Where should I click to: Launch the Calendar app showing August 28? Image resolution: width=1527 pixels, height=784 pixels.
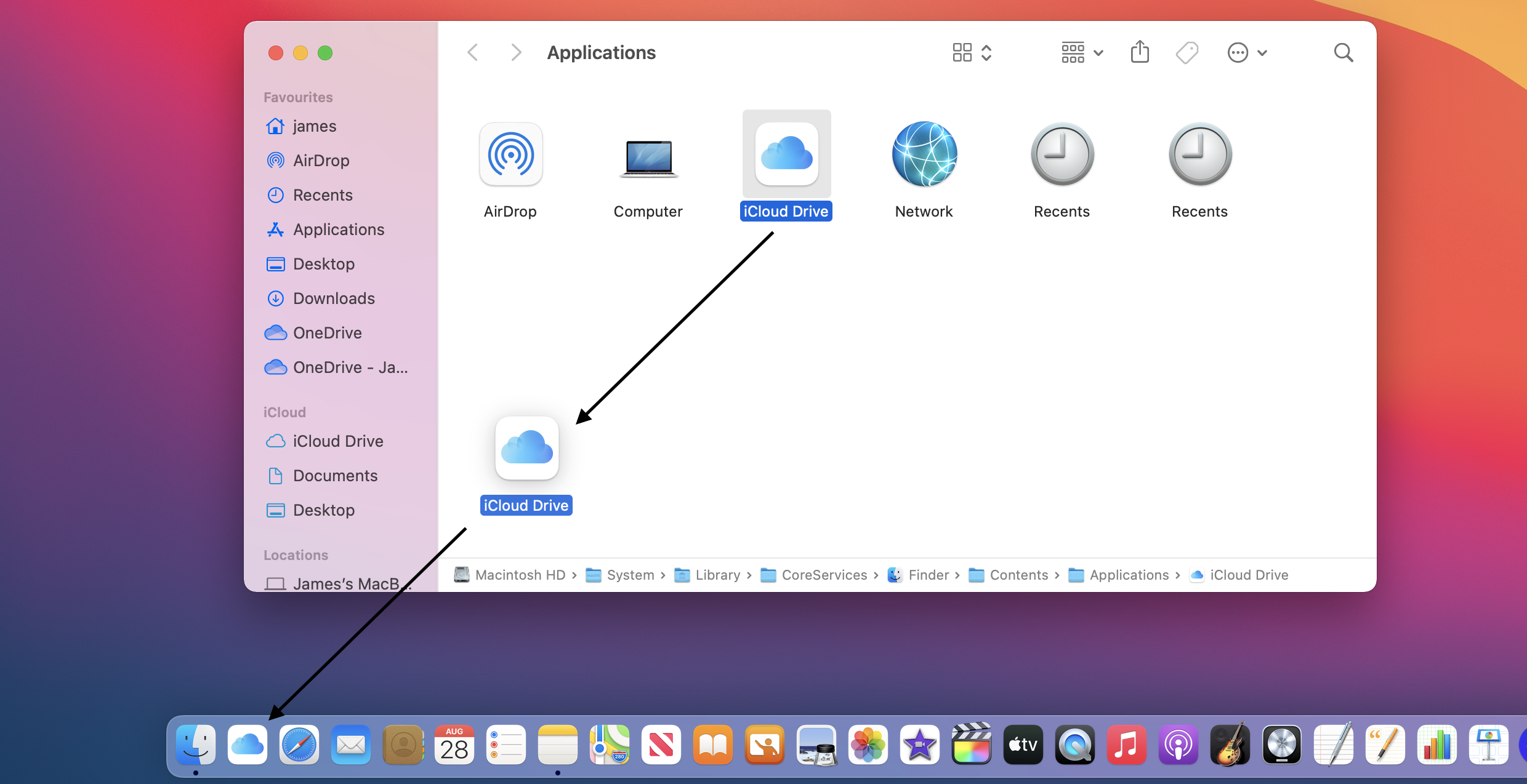click(454, 745)
